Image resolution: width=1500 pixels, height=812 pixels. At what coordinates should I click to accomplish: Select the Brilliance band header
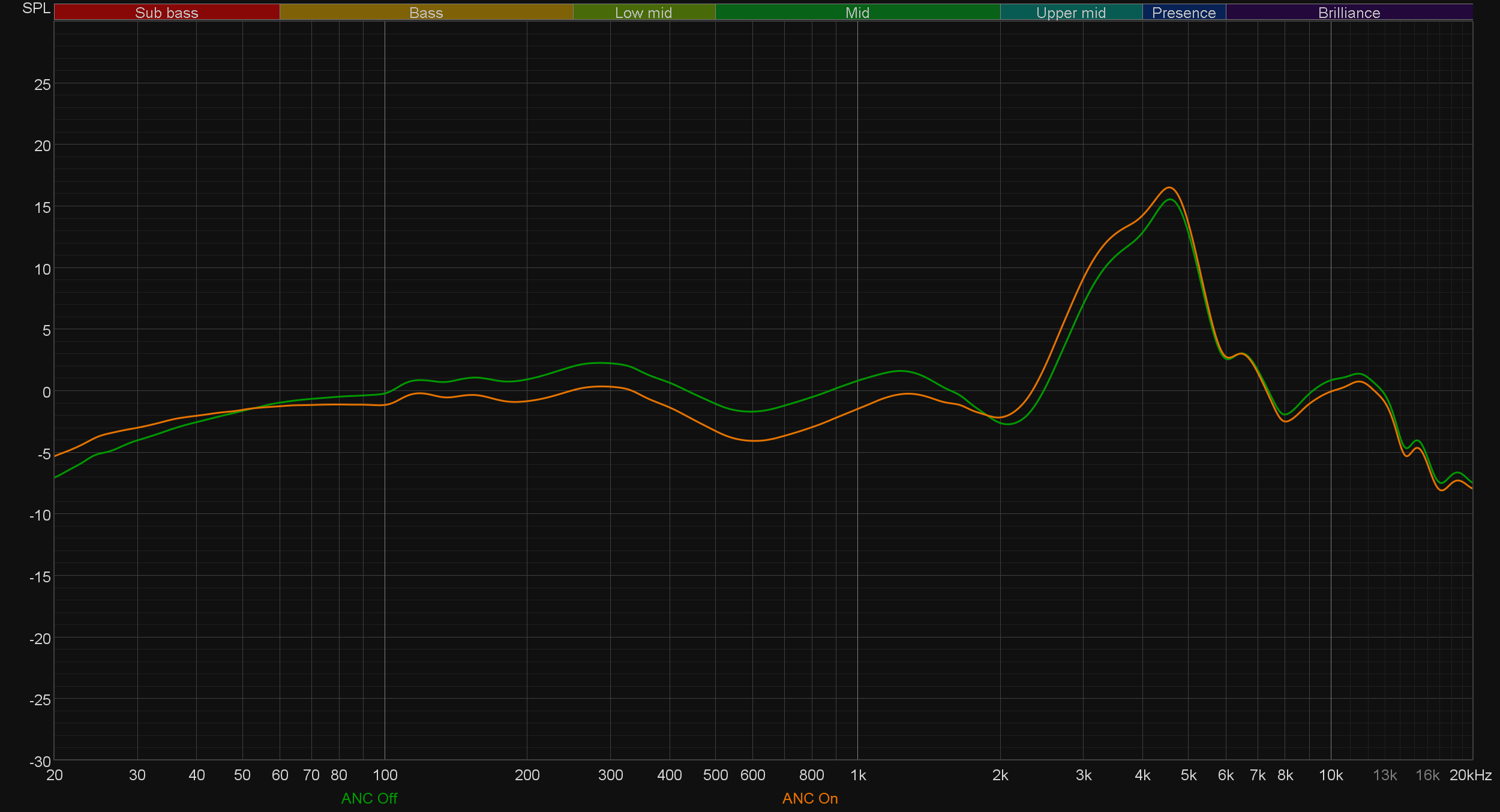click(1349, 13)
